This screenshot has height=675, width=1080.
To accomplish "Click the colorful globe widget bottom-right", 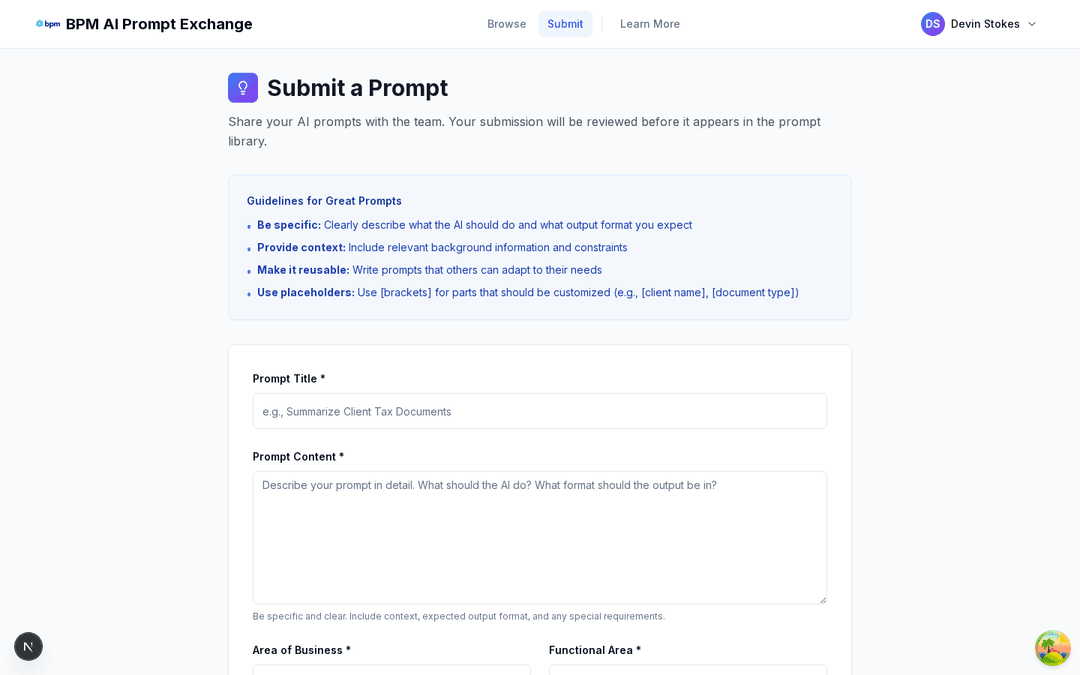I will (1052, 648).
